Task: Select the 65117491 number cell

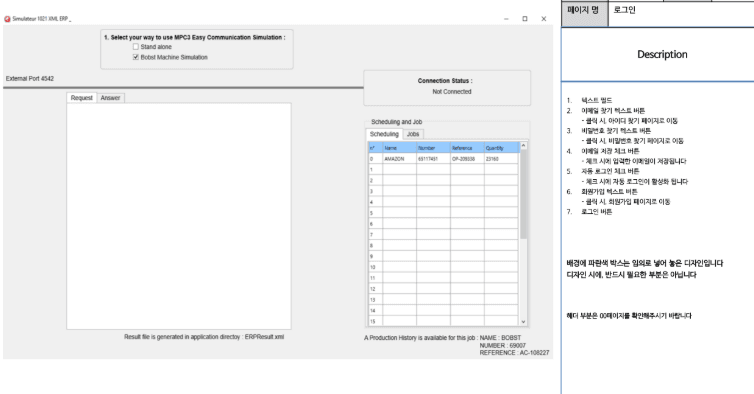Action: (433, 159)
